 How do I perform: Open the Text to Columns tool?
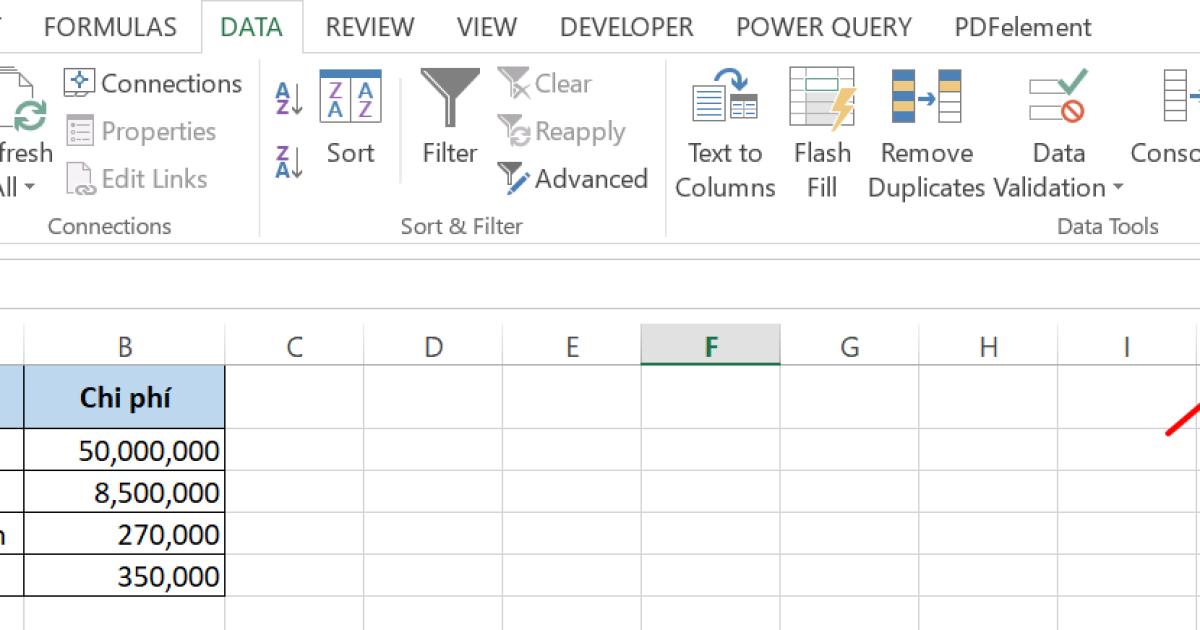(x=724, y=130)
